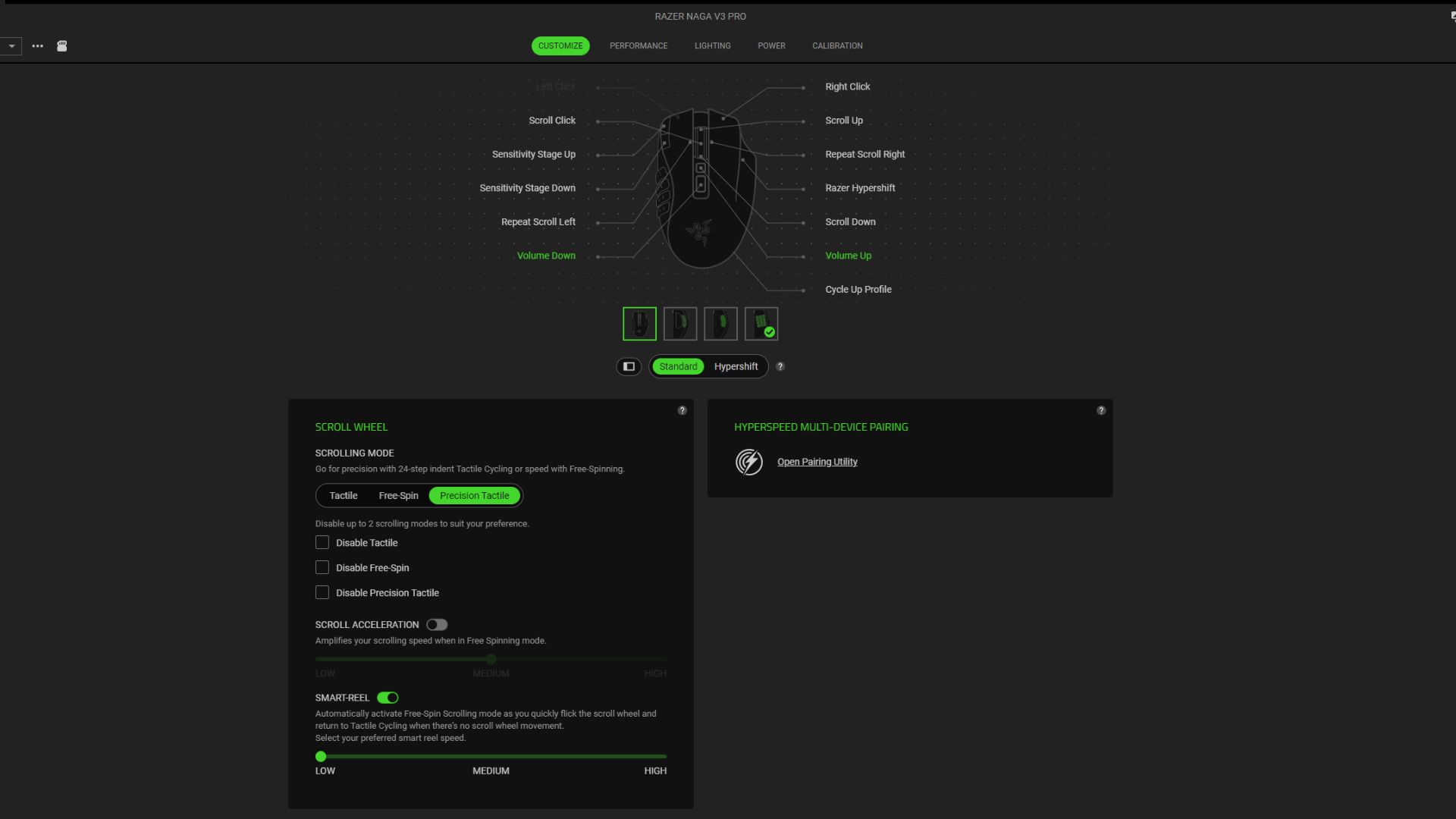
Task: Click the Smart-Reel speed slider handle
Action: tap(321, 756)
